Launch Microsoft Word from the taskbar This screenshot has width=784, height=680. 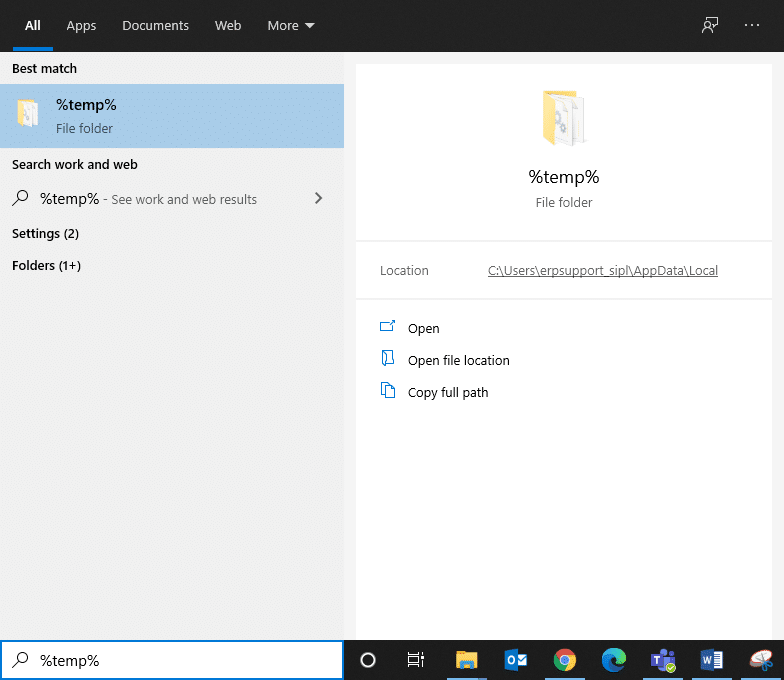pos(711,660)
